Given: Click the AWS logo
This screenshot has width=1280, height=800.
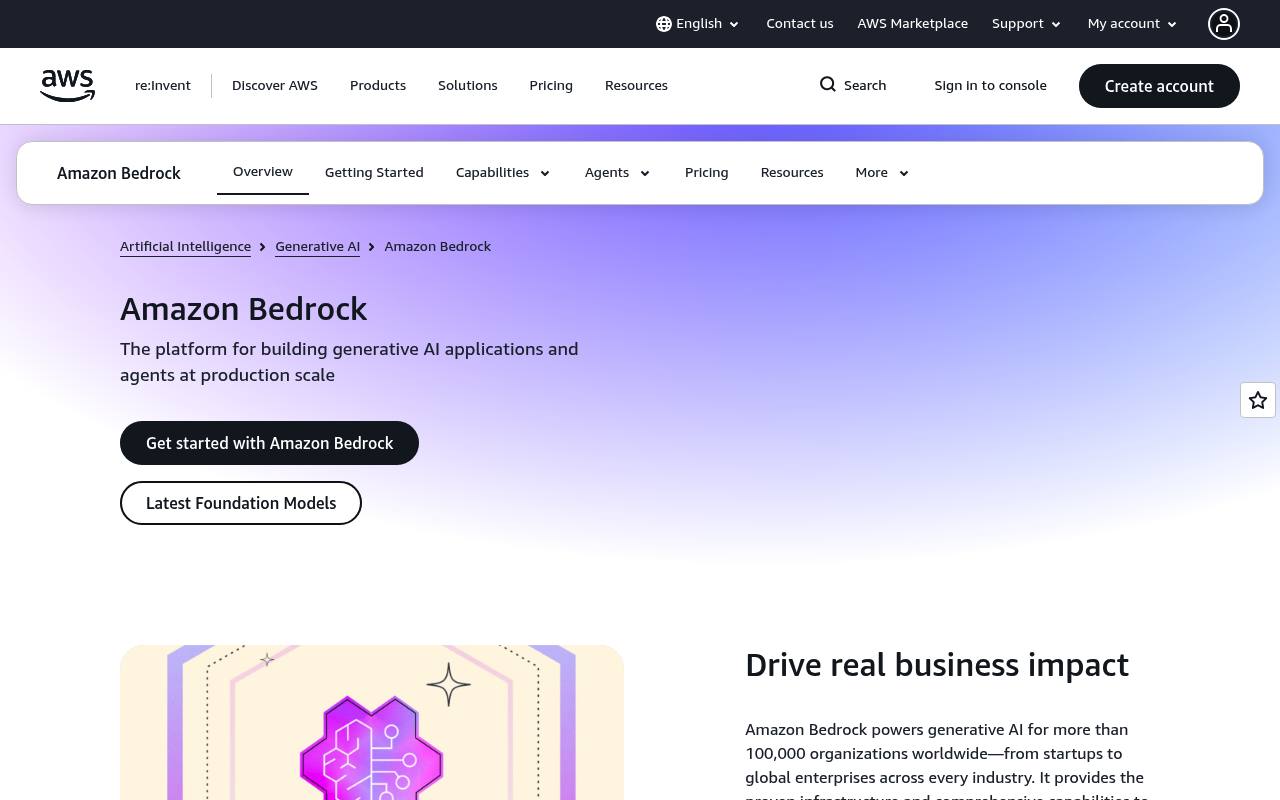Looking at the screenshot, I should (67, 86).
